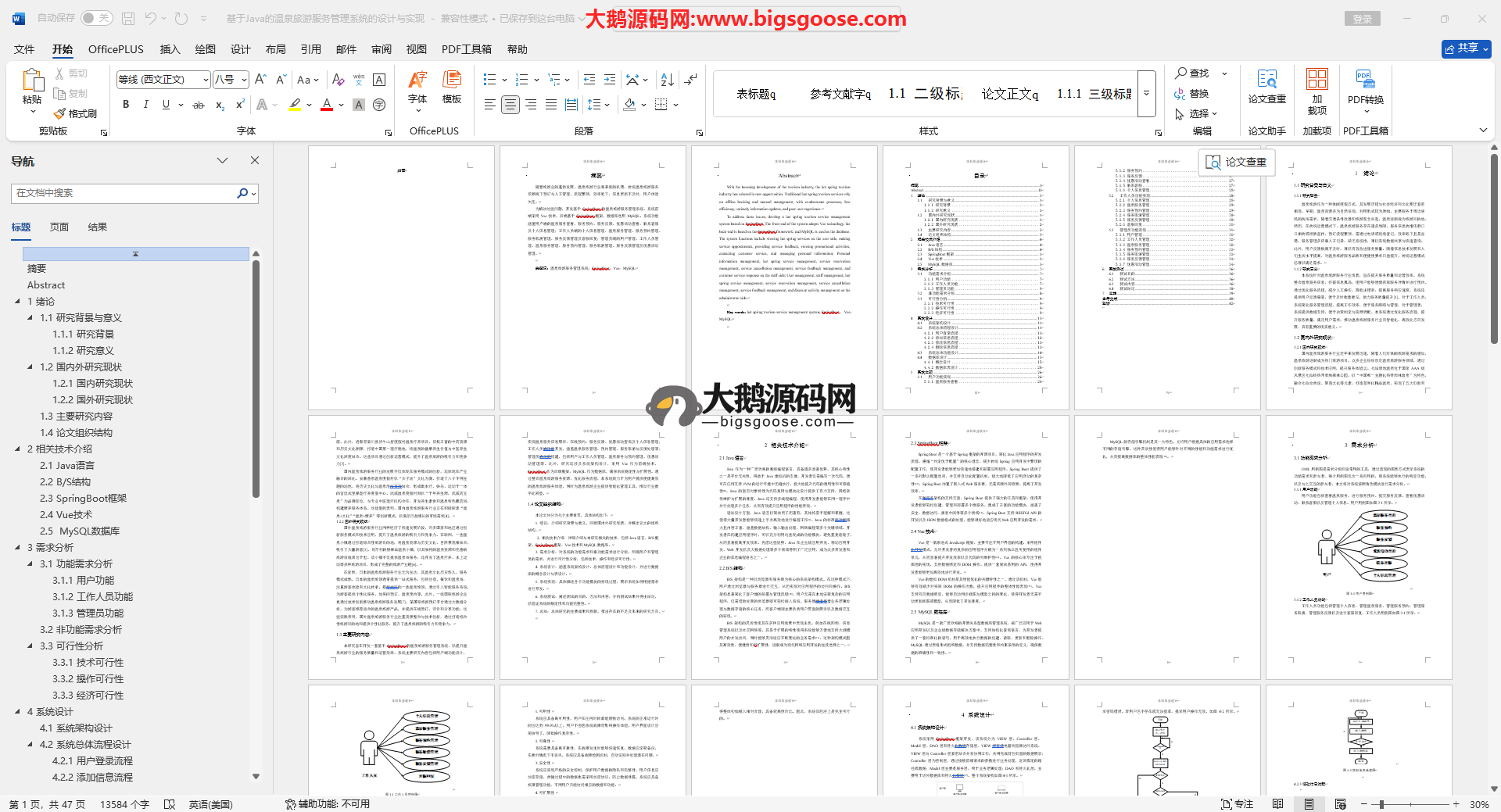Apply bold formatting with the B icon
This screenshot has height=812, width=1501.
coord(126,105)
